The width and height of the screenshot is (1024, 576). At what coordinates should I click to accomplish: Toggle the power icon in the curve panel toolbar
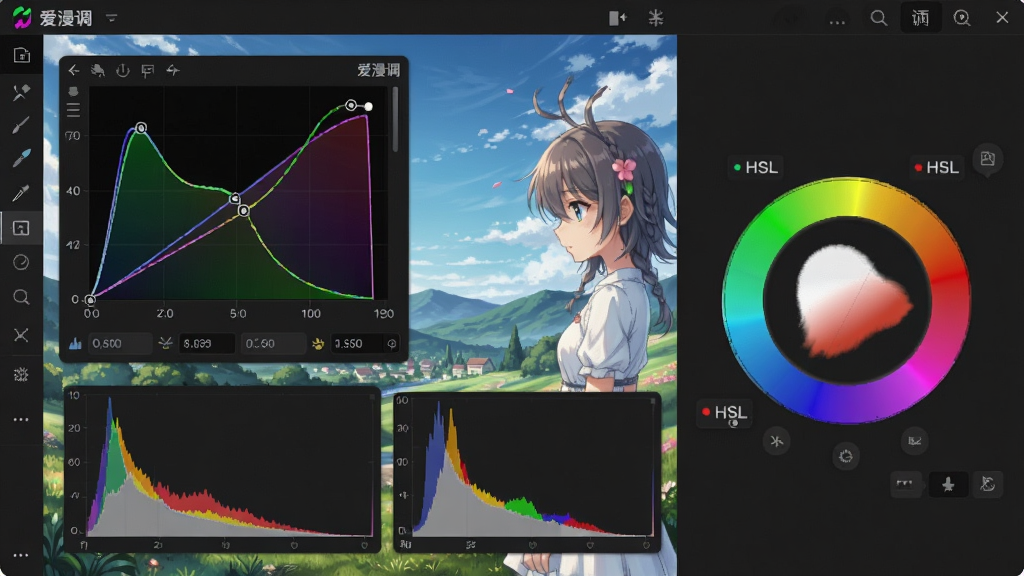[x=123, y=71]
